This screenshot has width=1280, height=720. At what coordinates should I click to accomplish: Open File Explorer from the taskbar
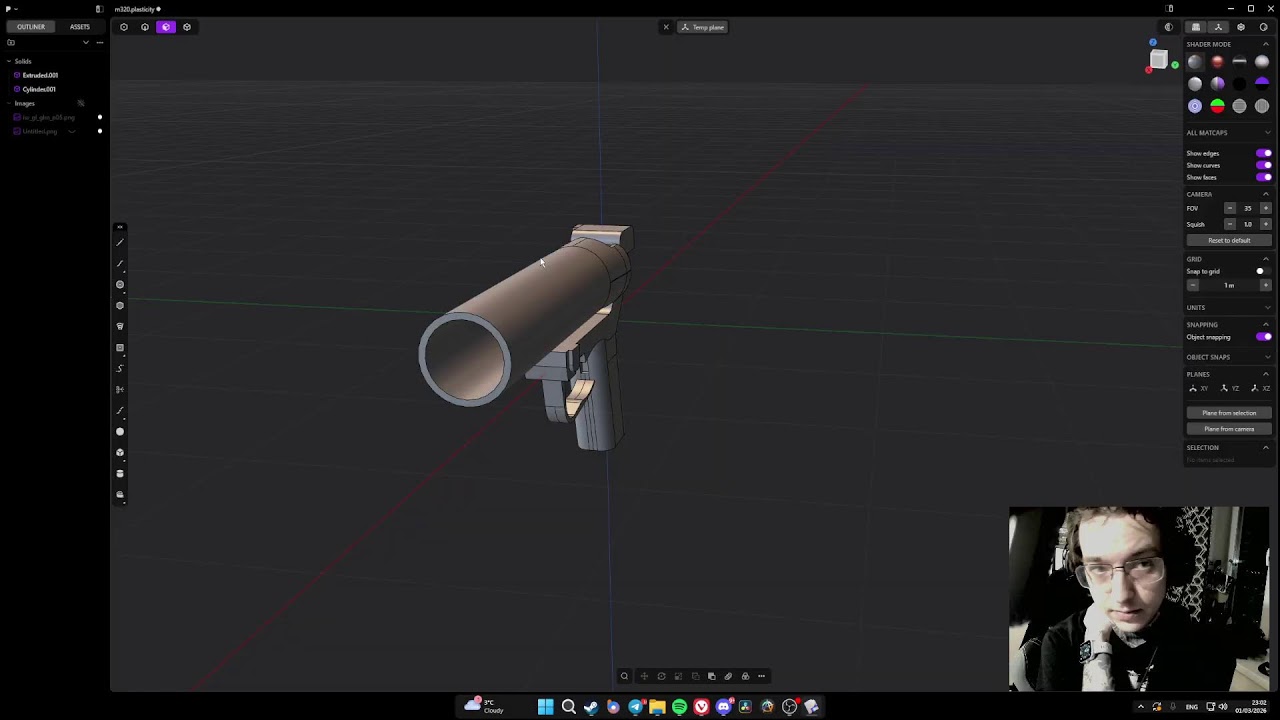click(657, 707)
